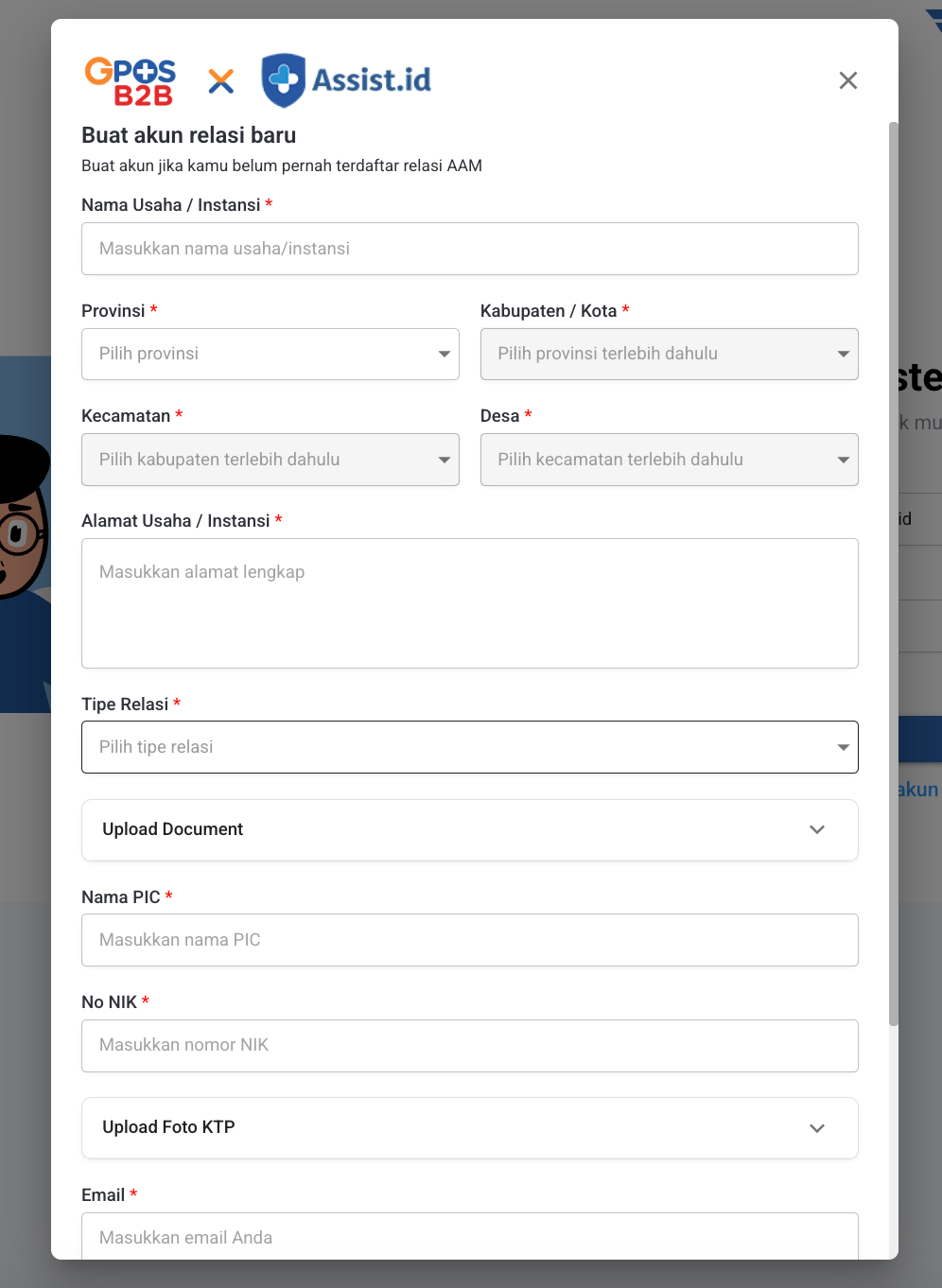Enter the No NIK input field
The width and height of the screenshot is (942, 1288).
tap(469, 1045)
